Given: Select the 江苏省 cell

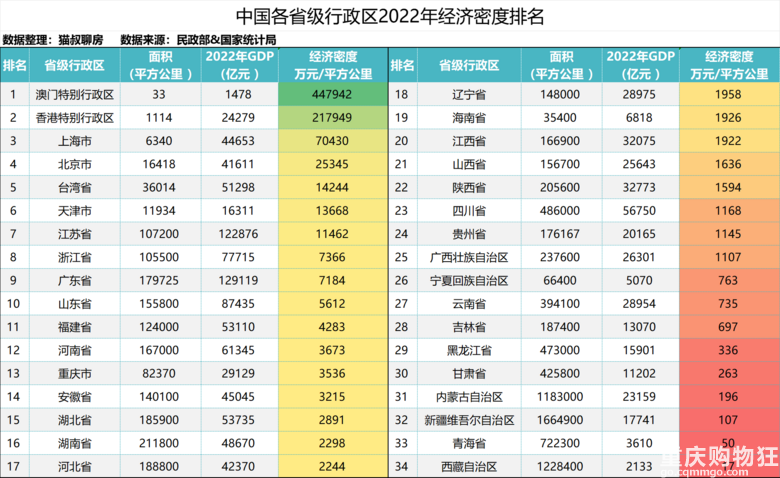Looking at the screenshot, I should coord(75,234).
